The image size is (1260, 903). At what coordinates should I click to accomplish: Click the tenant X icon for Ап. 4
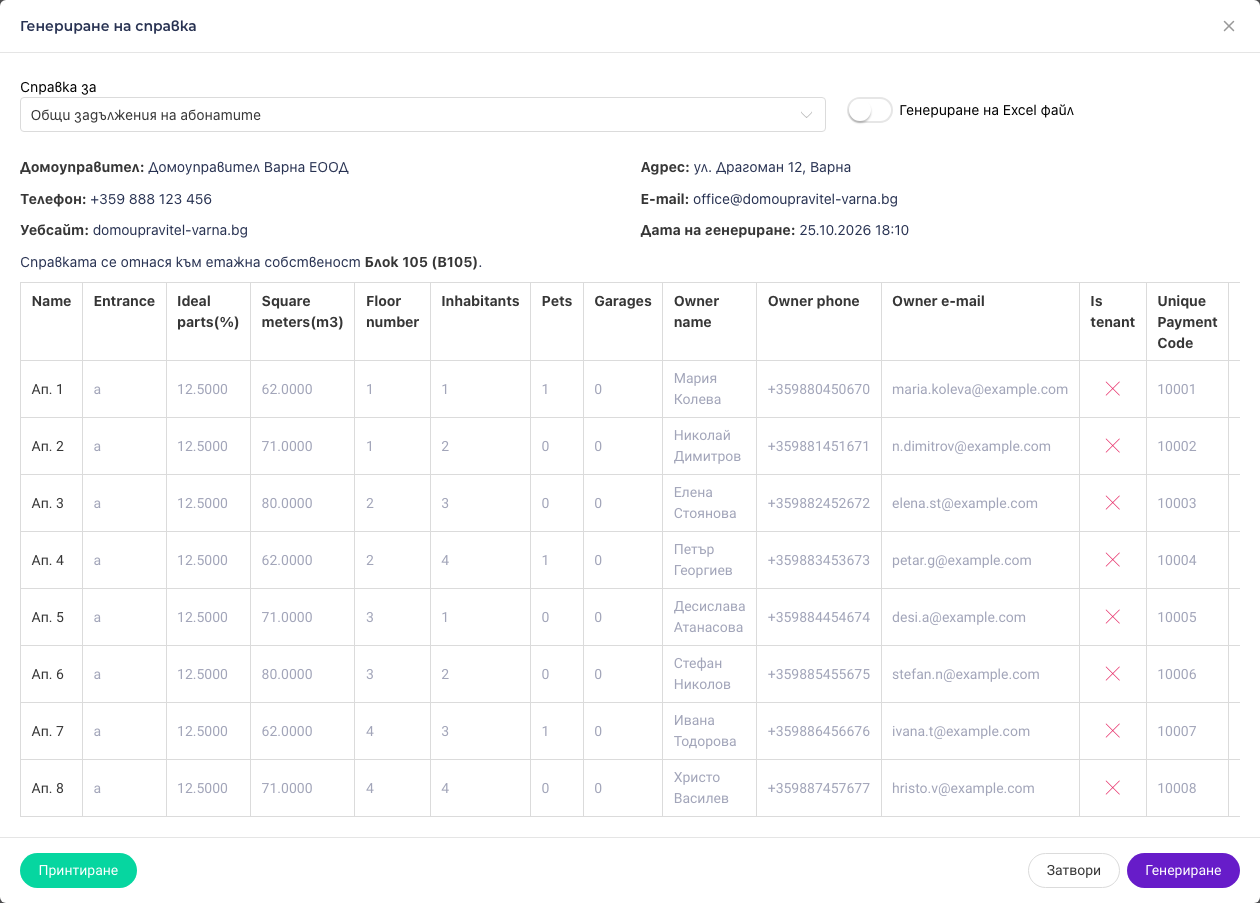point(1112,560)
